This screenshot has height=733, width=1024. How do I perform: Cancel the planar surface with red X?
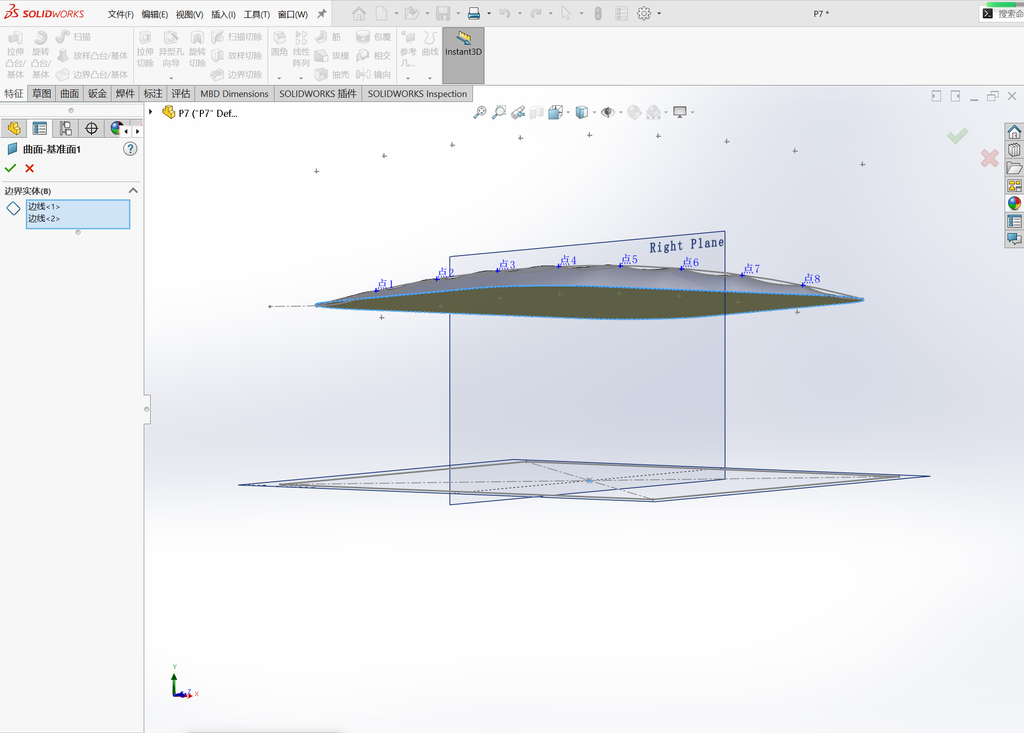pos(29,169)
